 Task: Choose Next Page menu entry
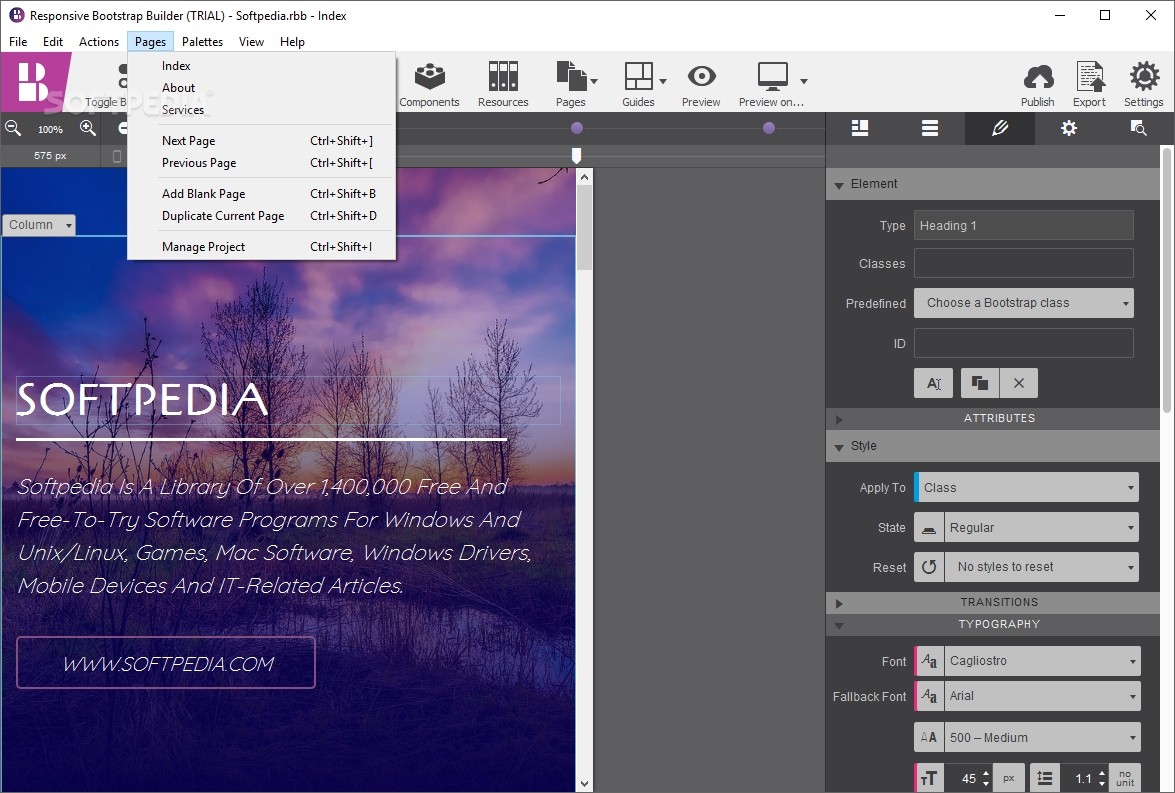[261, 141]
